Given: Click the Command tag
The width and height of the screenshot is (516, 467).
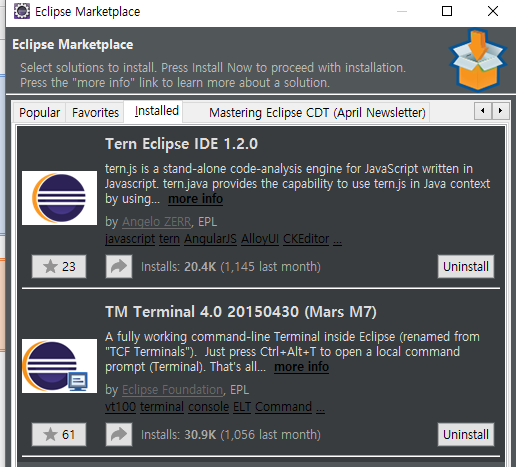Looking at the screenshot, I should (283, 407).
